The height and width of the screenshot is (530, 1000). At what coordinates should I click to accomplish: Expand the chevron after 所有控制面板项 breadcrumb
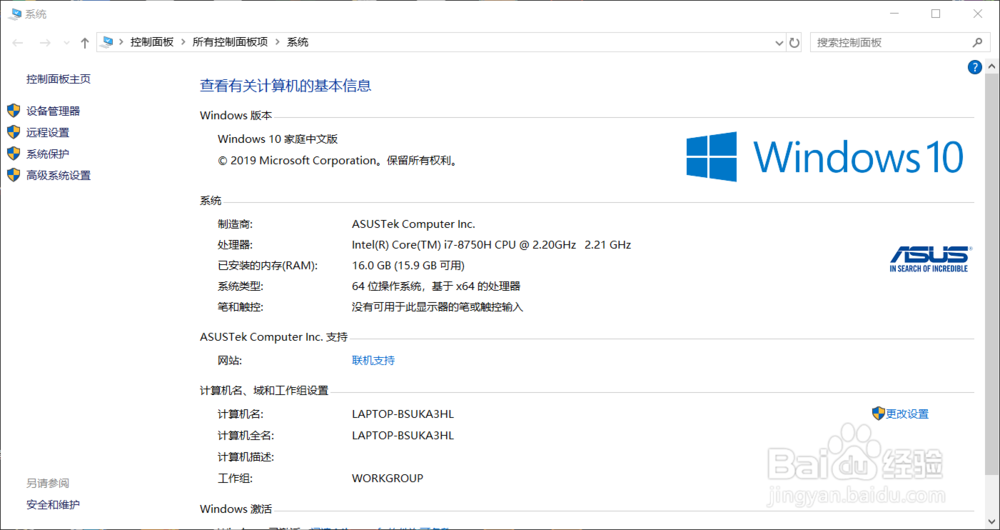[277, 42]
